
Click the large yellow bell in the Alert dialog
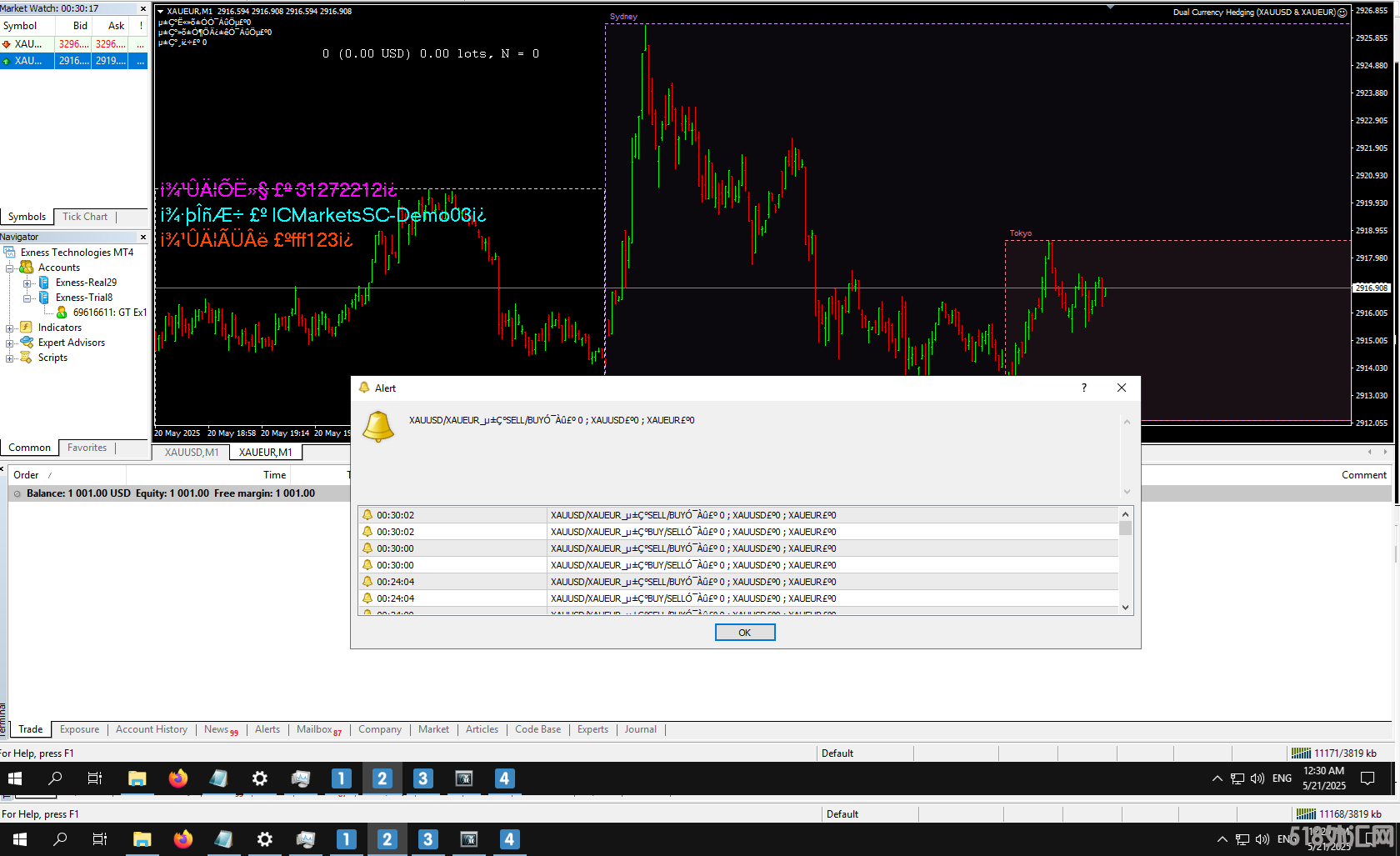[377, 426]
